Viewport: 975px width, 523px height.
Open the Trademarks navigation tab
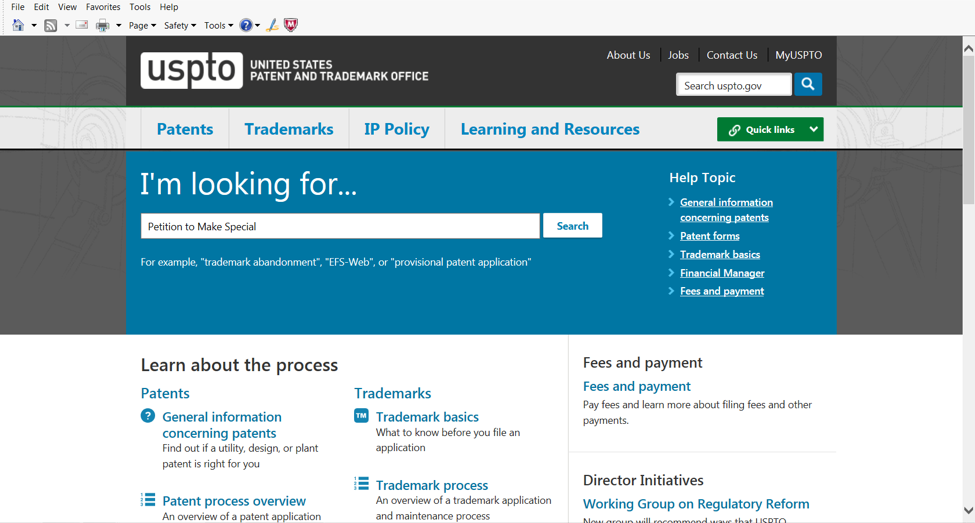point(289,129)
